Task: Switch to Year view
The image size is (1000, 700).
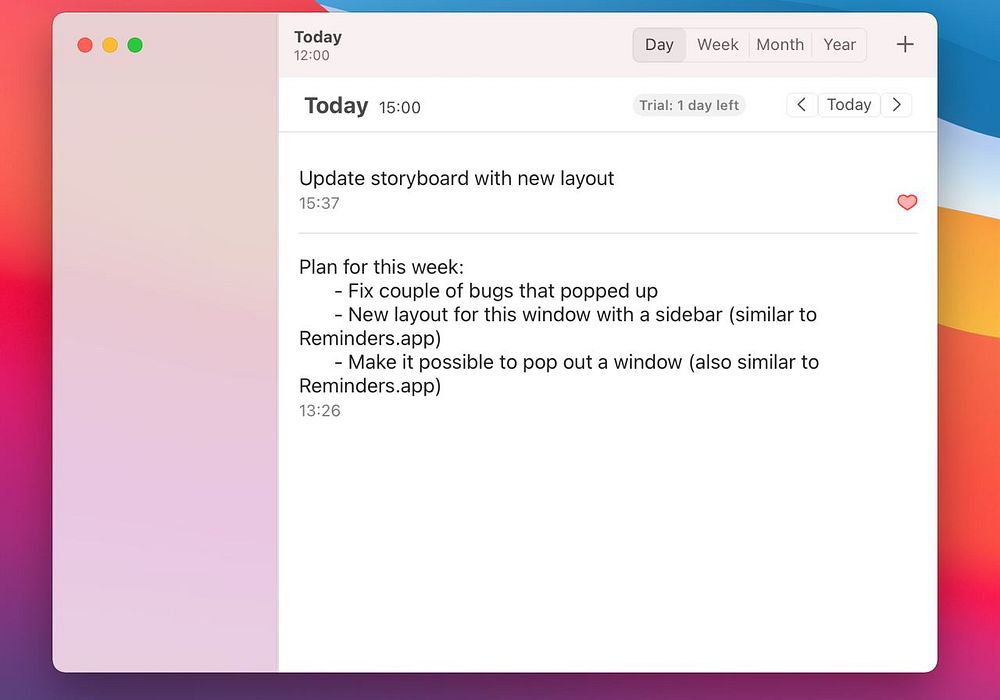Action: (x=839, y=45)
